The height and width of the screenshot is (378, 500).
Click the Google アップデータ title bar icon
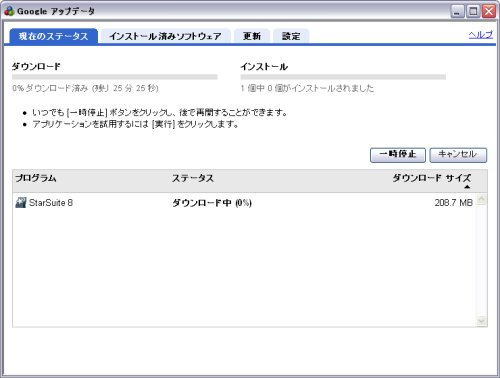[9, 11]
